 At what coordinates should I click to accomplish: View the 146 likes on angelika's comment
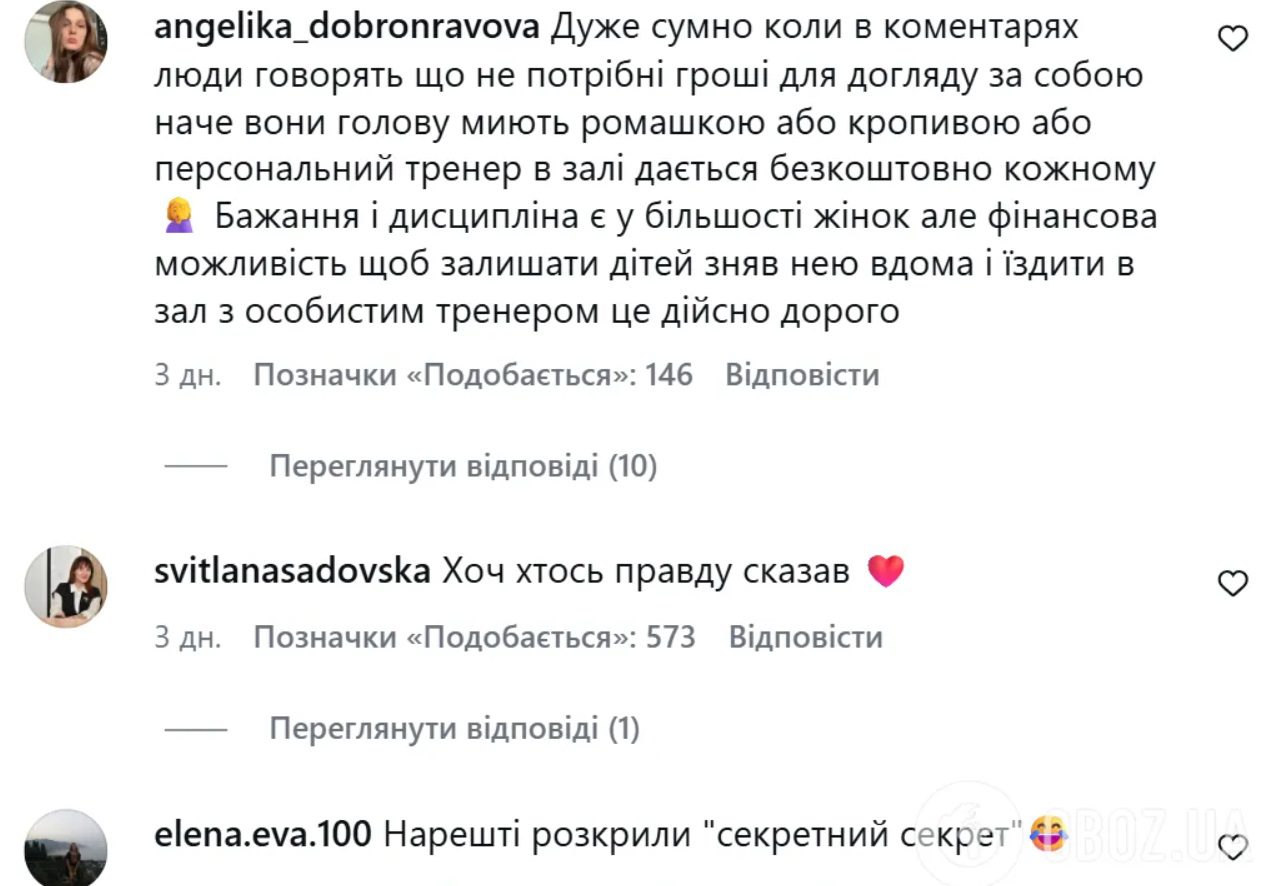pos(473,375)
